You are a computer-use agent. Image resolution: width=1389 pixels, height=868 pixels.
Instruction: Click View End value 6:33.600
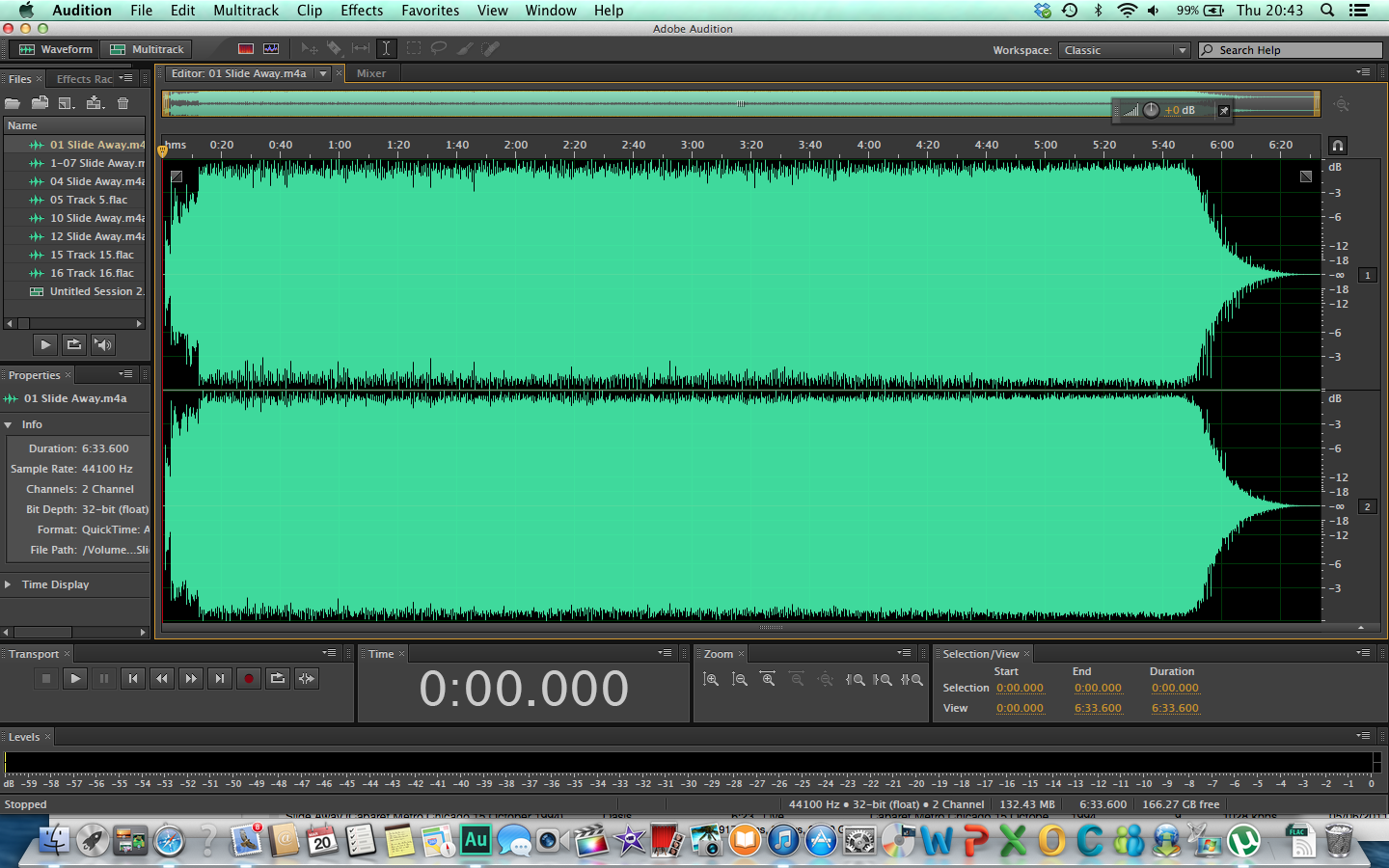tap(1098, 708)
